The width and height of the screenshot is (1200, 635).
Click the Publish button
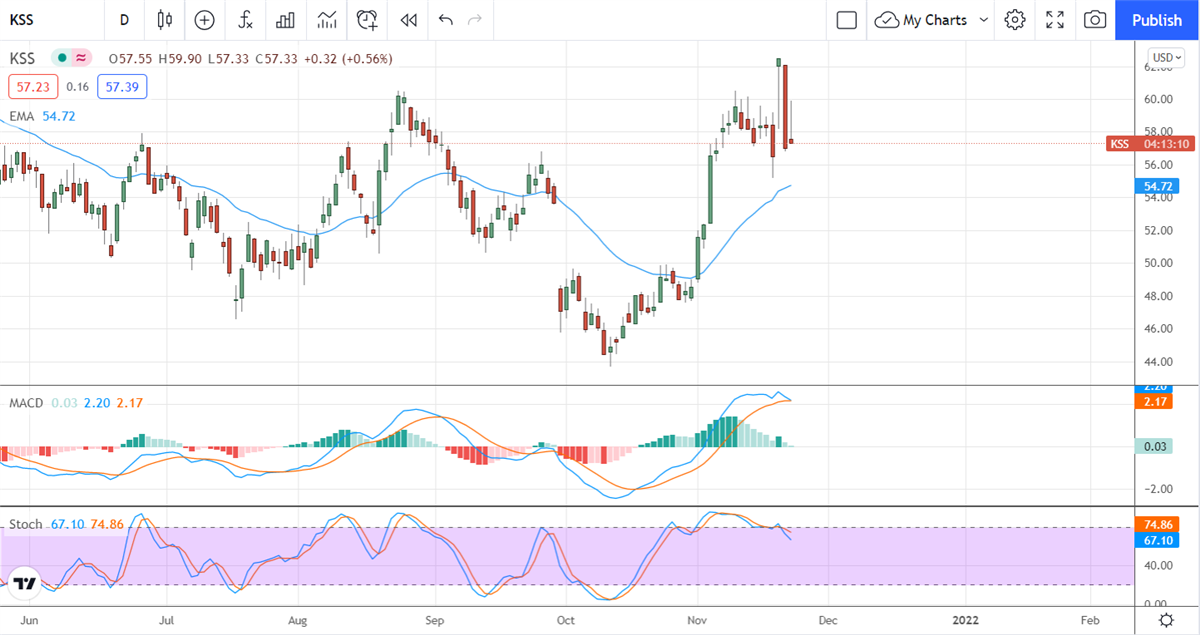click(x=1157, y=20)
